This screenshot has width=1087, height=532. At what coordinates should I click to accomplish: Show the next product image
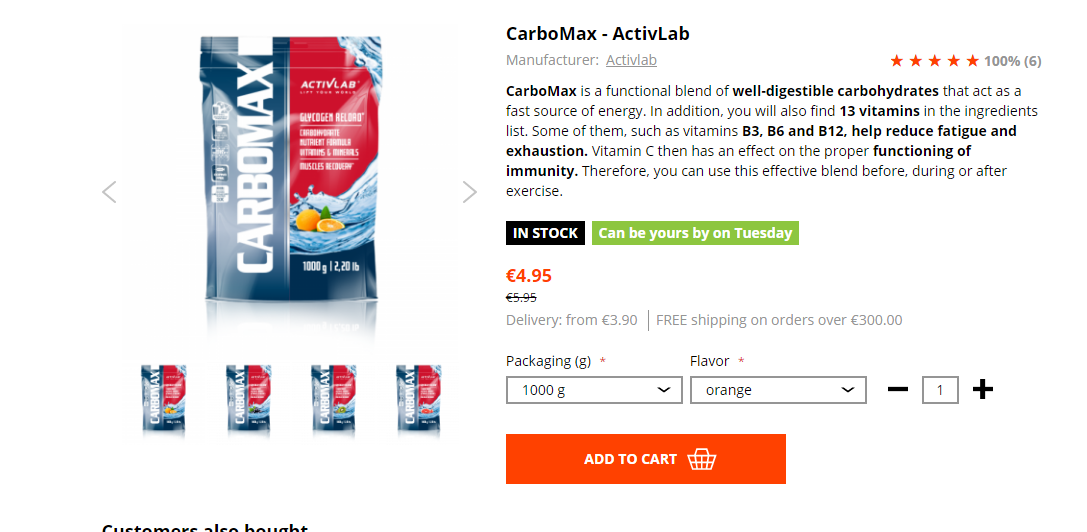(x=470, y=192)
